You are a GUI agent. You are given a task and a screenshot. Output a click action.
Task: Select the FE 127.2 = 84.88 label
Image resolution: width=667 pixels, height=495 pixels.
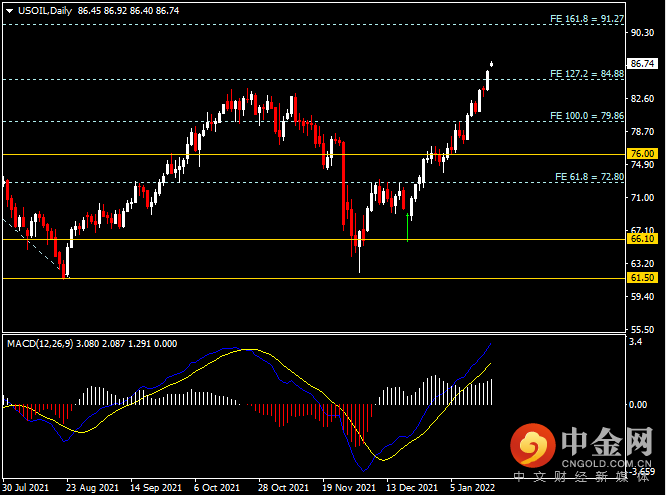pos(587,74)
